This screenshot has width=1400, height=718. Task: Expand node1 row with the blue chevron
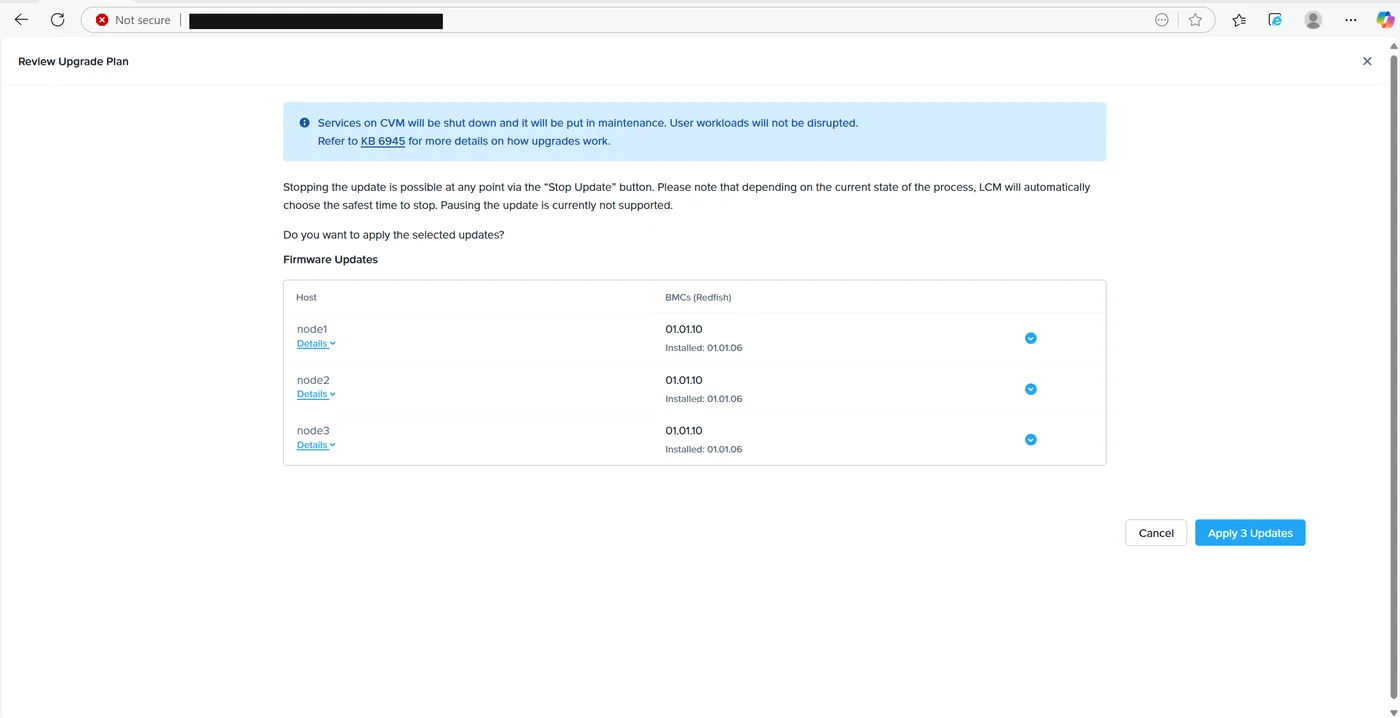click(x=1031, y=338)
